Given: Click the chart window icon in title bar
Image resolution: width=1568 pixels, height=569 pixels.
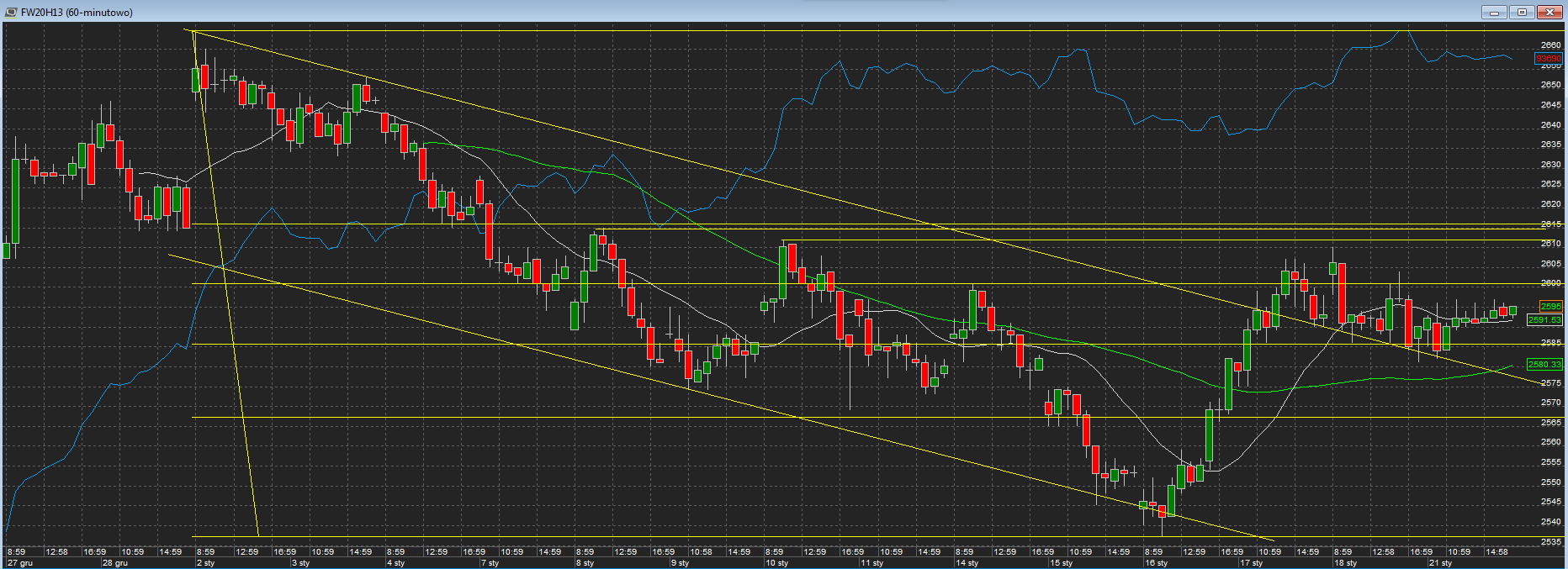Looking at the screenshot, I should [11, 12].
